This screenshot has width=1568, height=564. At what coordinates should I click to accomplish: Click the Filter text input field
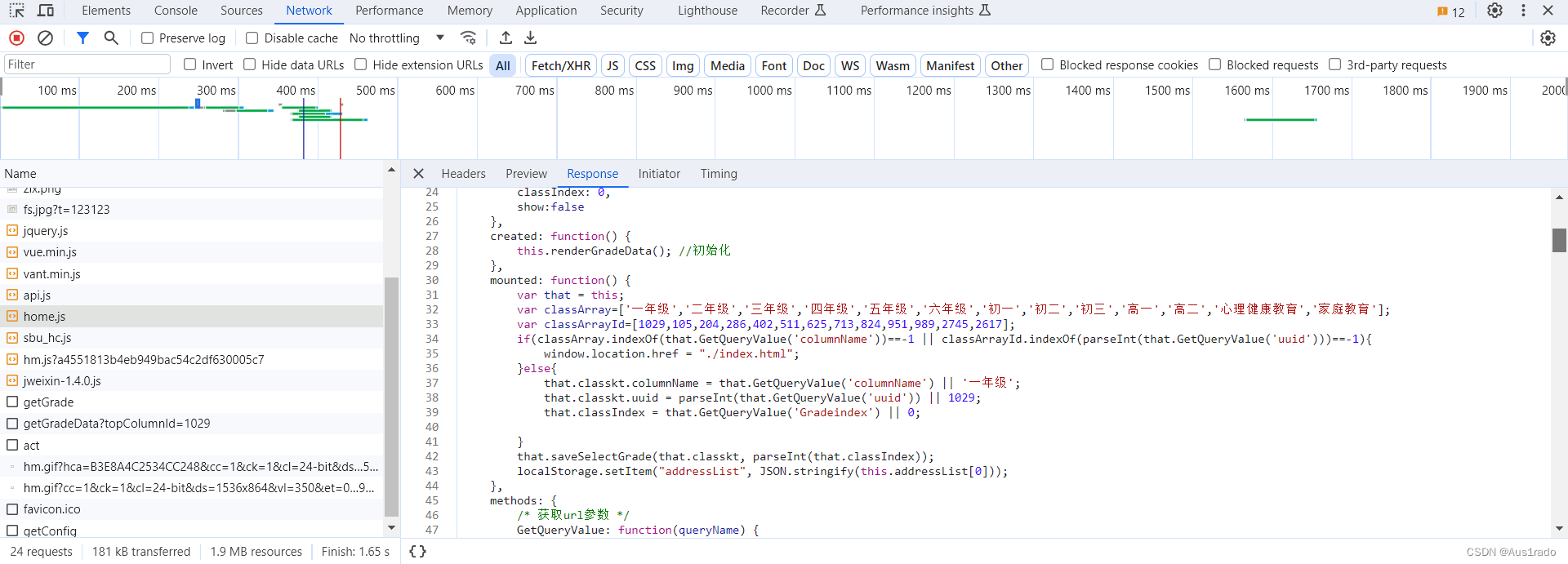click(x=87, y=64)
